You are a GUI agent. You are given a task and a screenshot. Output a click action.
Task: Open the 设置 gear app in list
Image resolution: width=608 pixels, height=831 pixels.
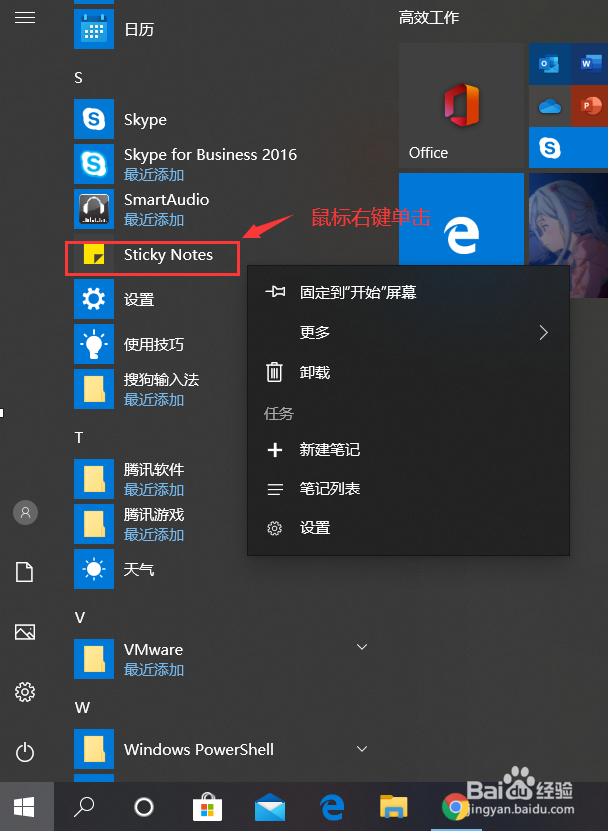[x=94, y=299]
